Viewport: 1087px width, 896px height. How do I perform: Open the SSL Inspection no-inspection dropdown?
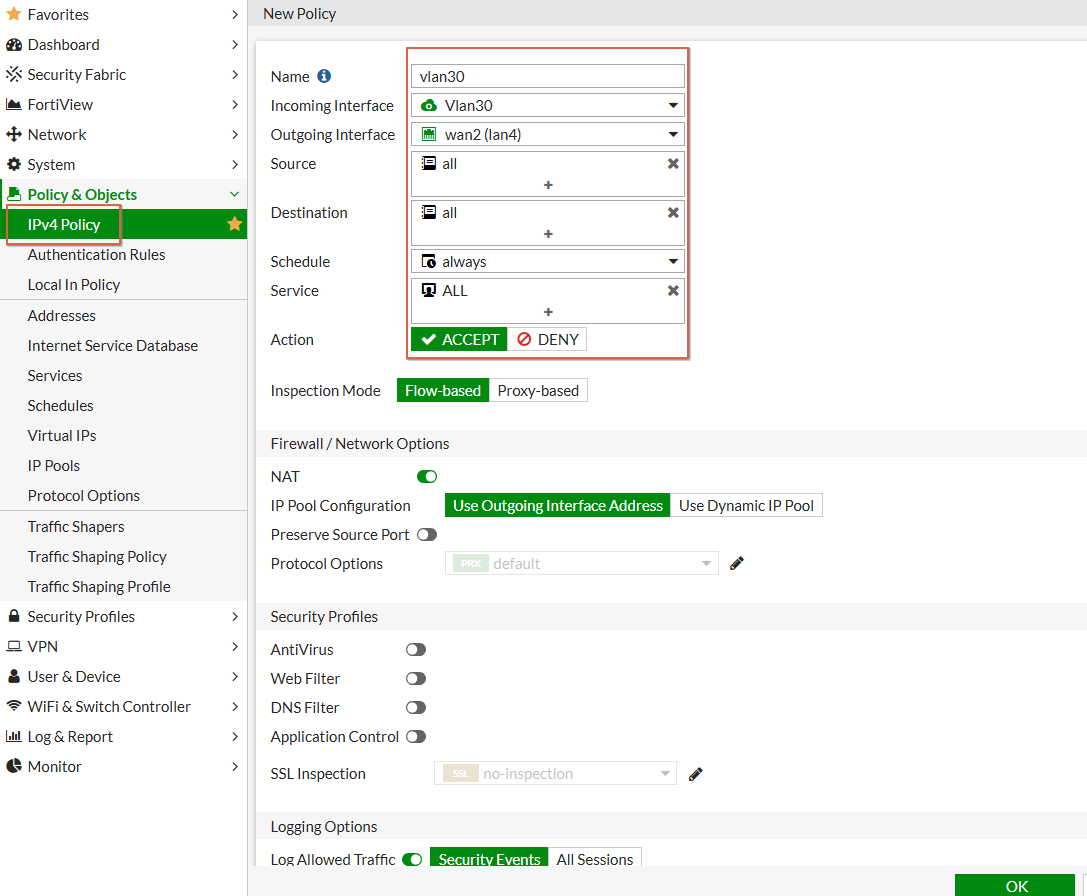pyautogui.click(x=555, y=774)
